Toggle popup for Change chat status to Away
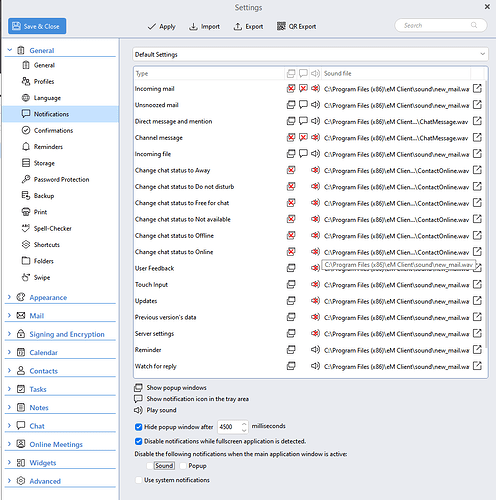 [x=291, y=170]
